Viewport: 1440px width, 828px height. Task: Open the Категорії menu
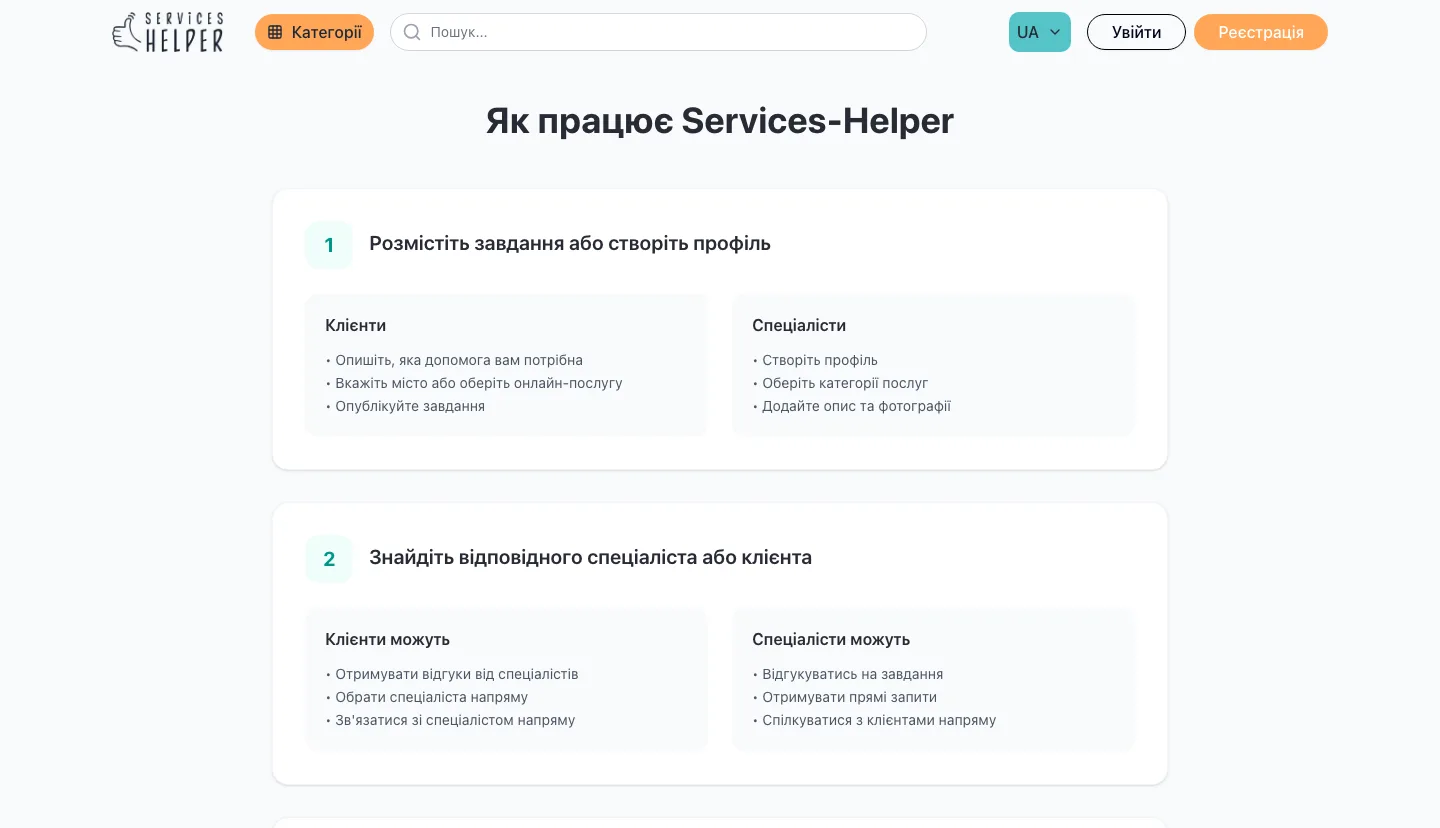(314, 32)
